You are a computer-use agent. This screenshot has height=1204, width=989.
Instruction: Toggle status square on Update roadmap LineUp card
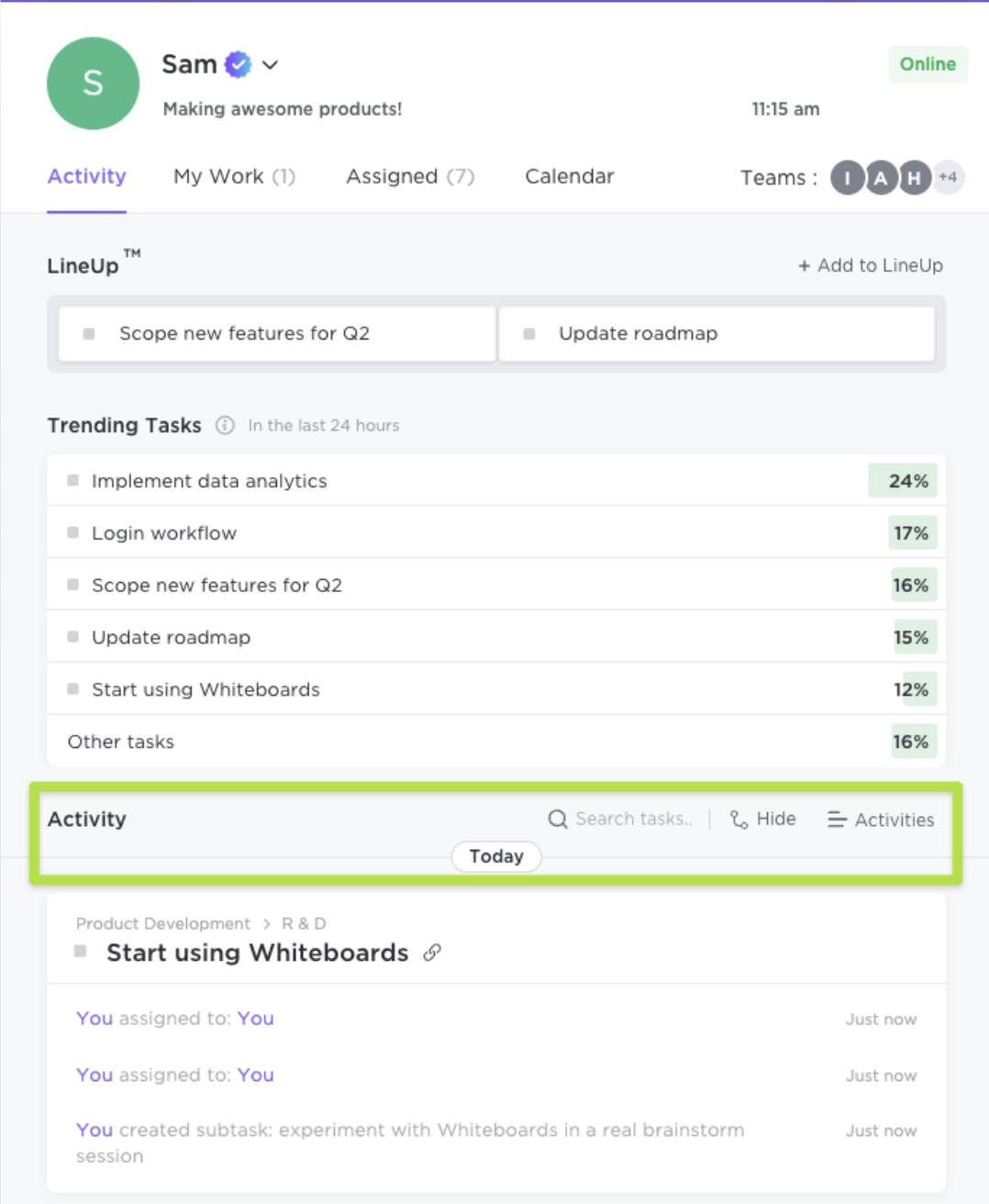point(529,334)
